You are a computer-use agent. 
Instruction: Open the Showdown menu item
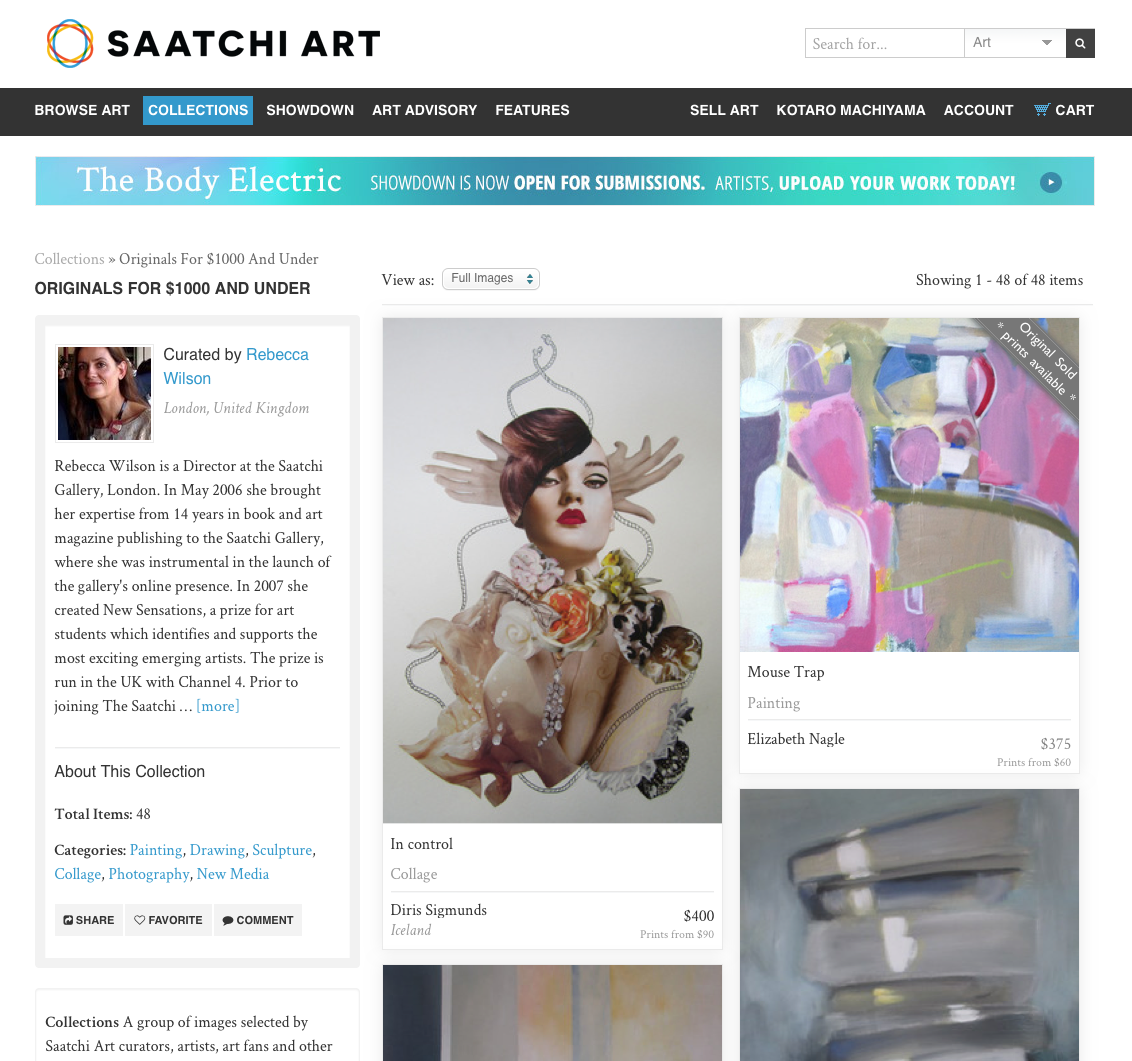[x=310, y=110]
